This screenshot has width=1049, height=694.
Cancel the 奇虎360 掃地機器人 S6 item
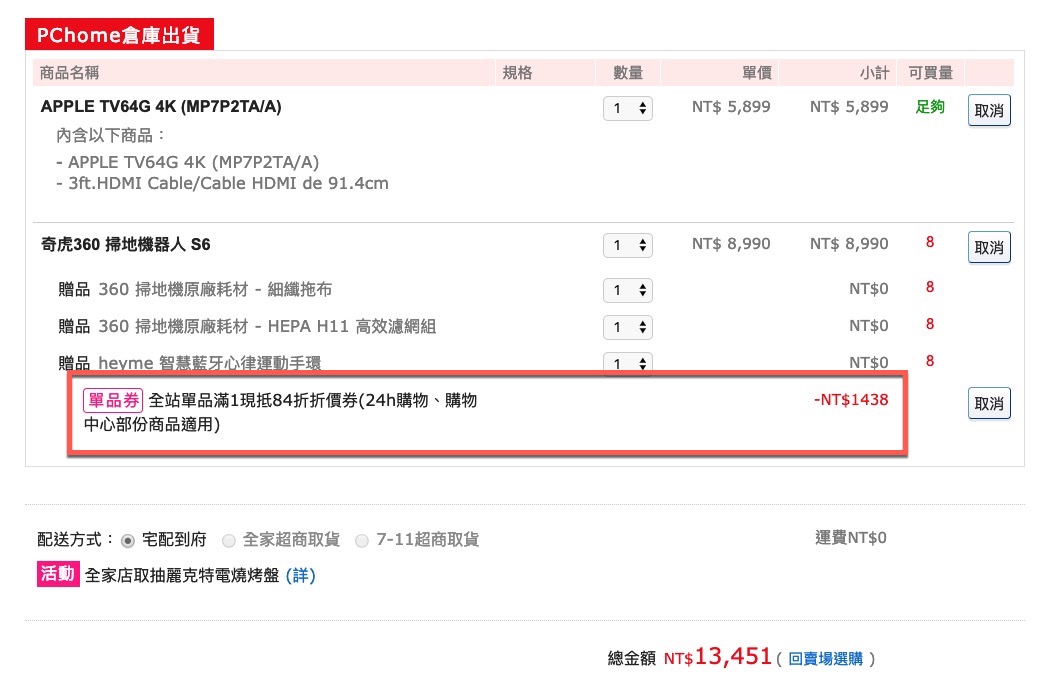pyautogui.click(x=989, y=248)
